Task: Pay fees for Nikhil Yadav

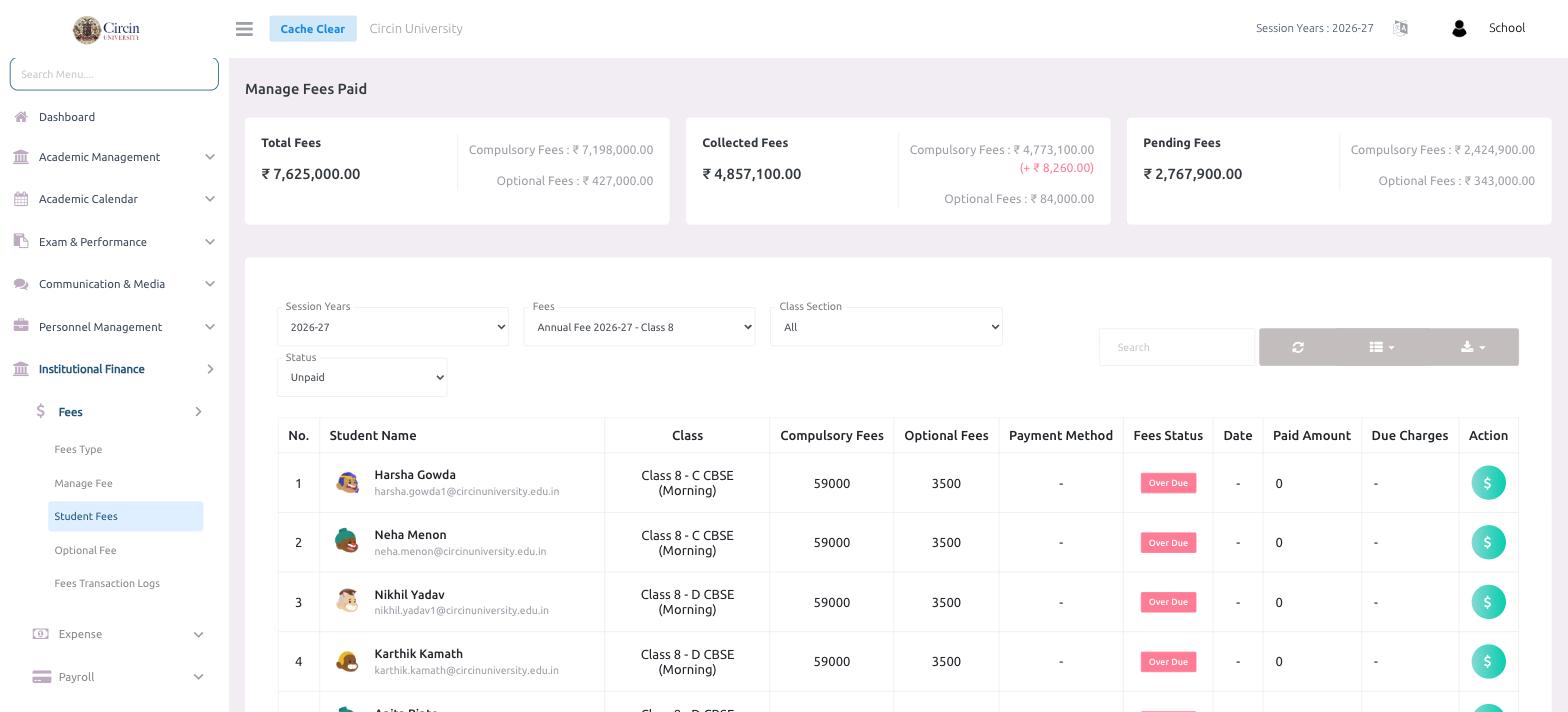Action: click(1488, 602)
